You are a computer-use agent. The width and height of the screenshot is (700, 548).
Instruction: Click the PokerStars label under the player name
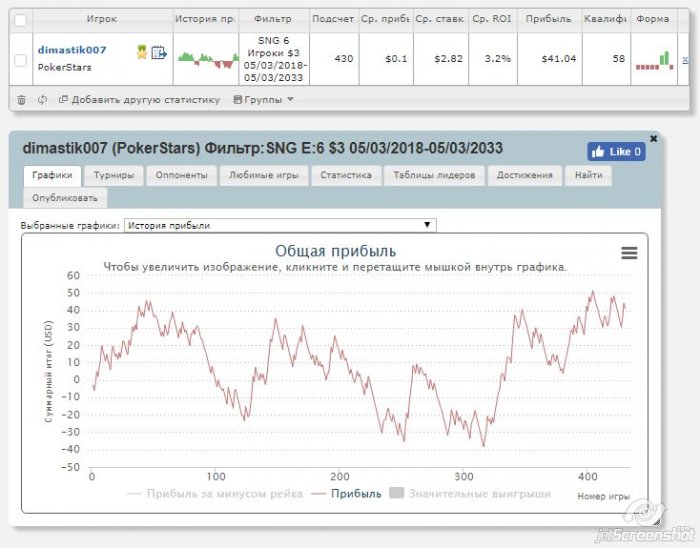pyautogui.click(x=64, y=67)
